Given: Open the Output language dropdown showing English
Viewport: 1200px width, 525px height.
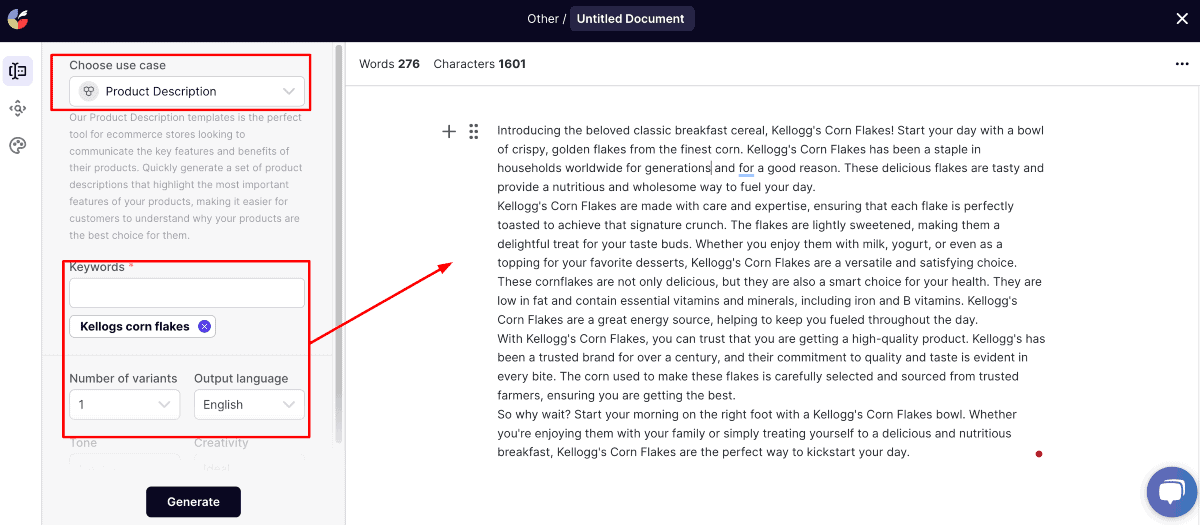Looking at the screenshot, I should pyautogui.click(x=249, y=405).
